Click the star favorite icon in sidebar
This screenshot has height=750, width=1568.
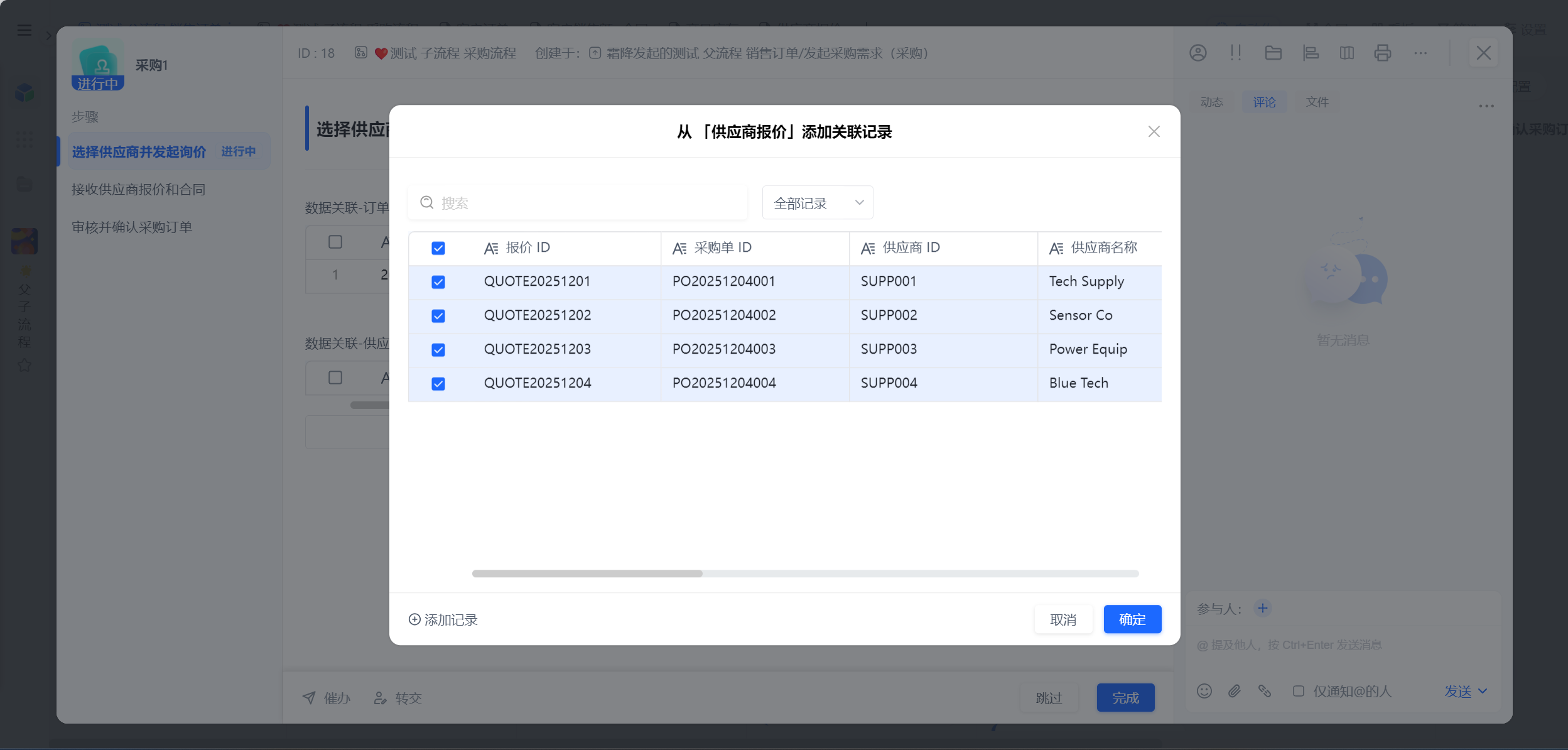[24, 366]
